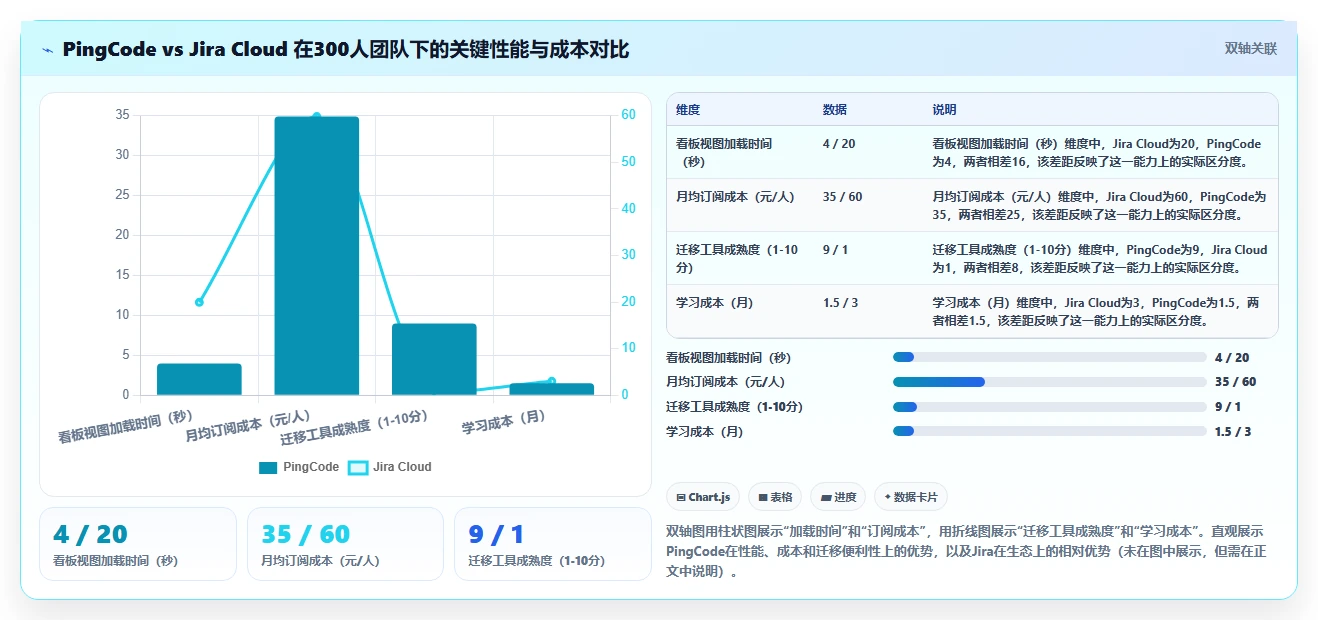Click table row label 学习成本（月）
The image size is (1318, 620).
tap(717, 303)
